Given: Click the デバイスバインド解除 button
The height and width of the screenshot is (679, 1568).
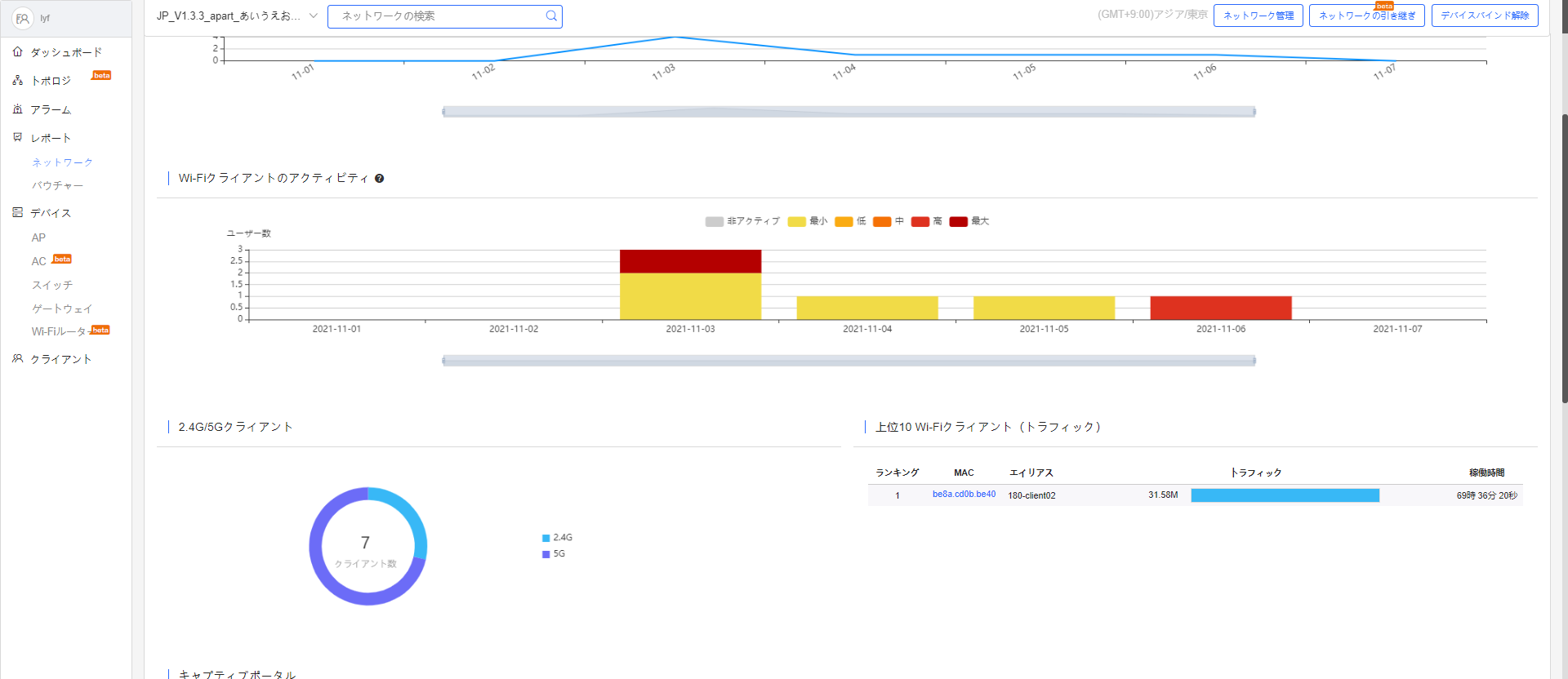Looking at the screenshot, I should click(x=1484, y=16).
